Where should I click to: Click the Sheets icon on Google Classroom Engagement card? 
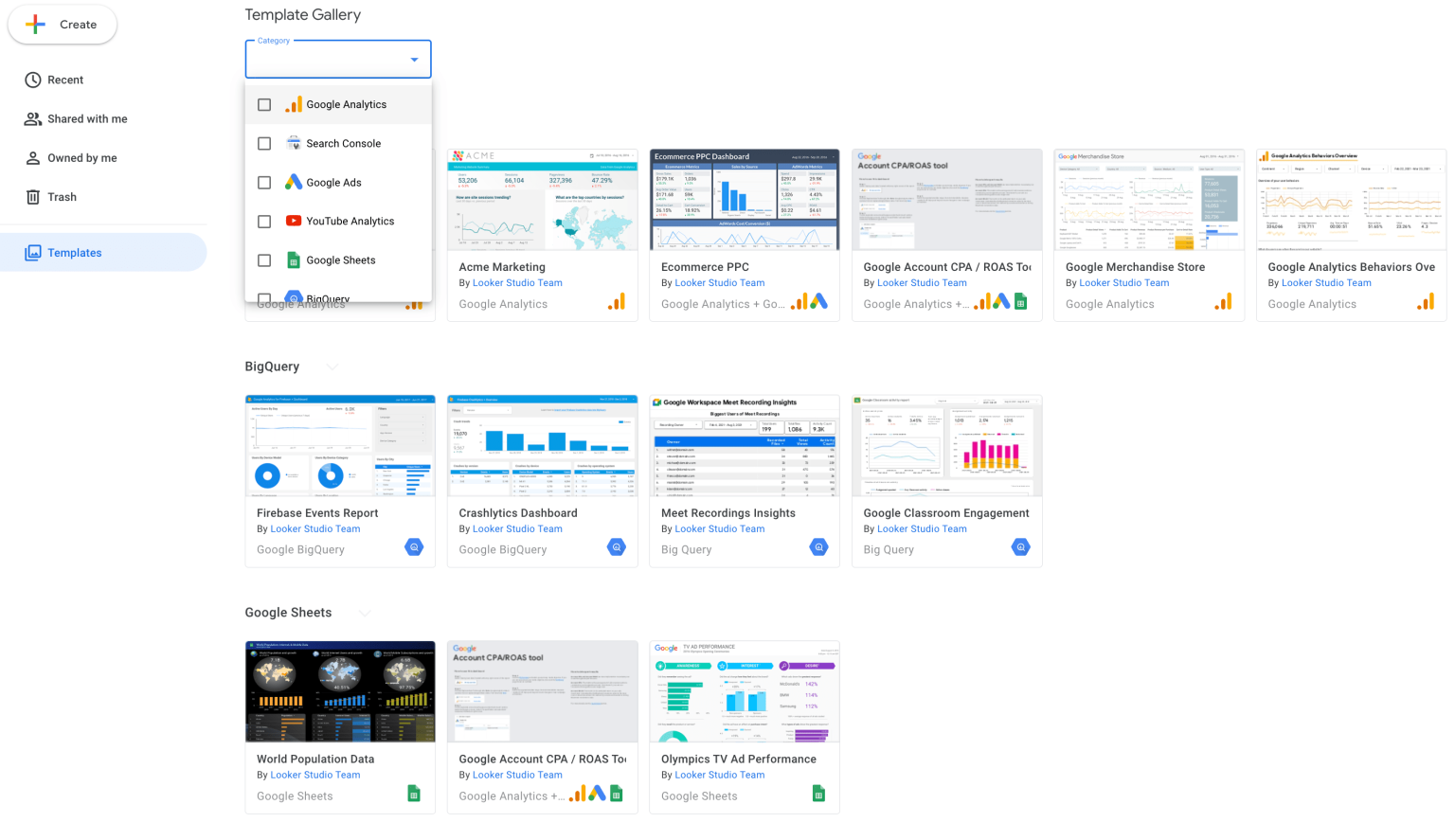tap(1020, 546)
